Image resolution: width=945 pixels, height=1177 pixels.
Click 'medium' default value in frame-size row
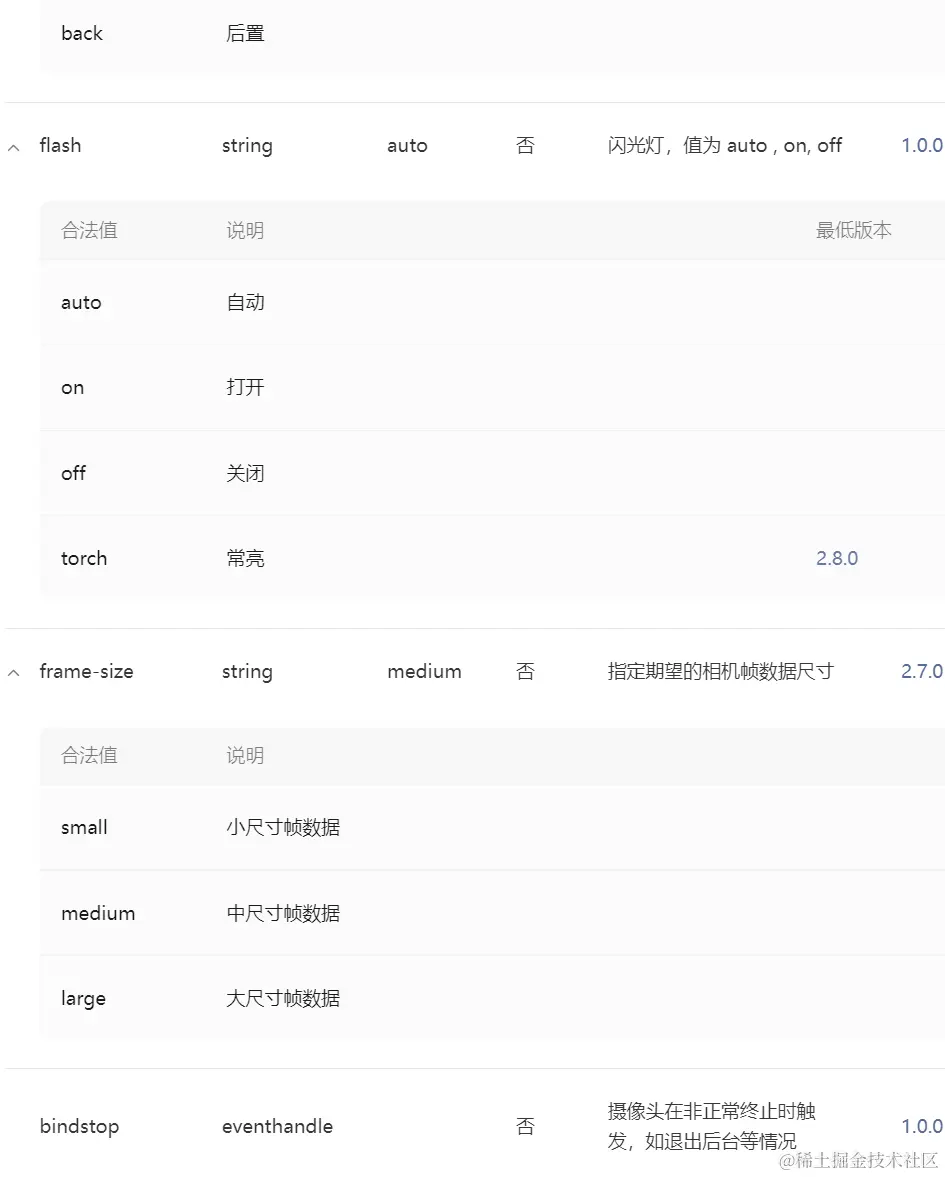click(424, 671)
